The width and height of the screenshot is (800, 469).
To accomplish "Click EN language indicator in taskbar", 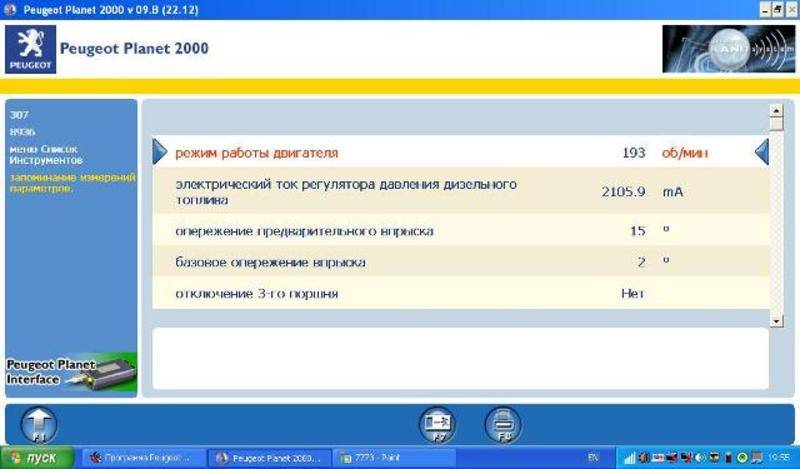I will click(594, 458).
